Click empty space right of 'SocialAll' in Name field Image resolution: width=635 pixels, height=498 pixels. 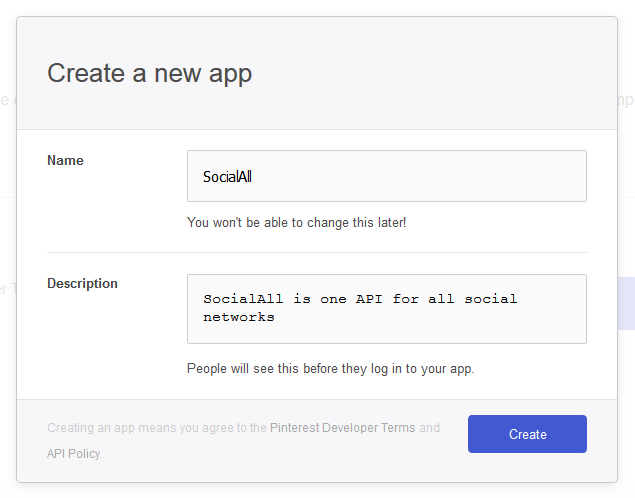pyautogui.click(x=417, y=177)
